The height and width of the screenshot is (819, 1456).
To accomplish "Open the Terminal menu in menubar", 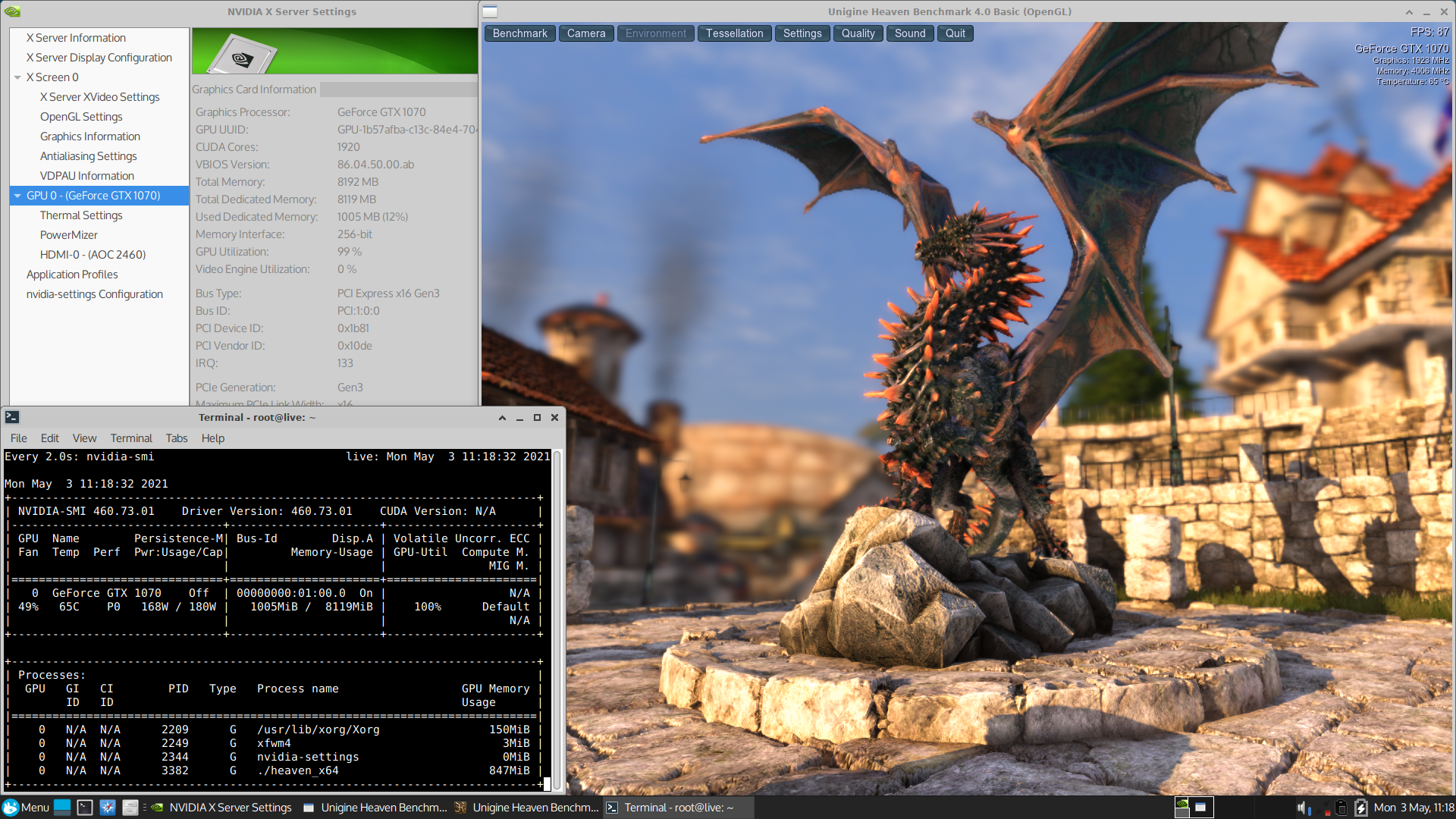I will point(131,438).
